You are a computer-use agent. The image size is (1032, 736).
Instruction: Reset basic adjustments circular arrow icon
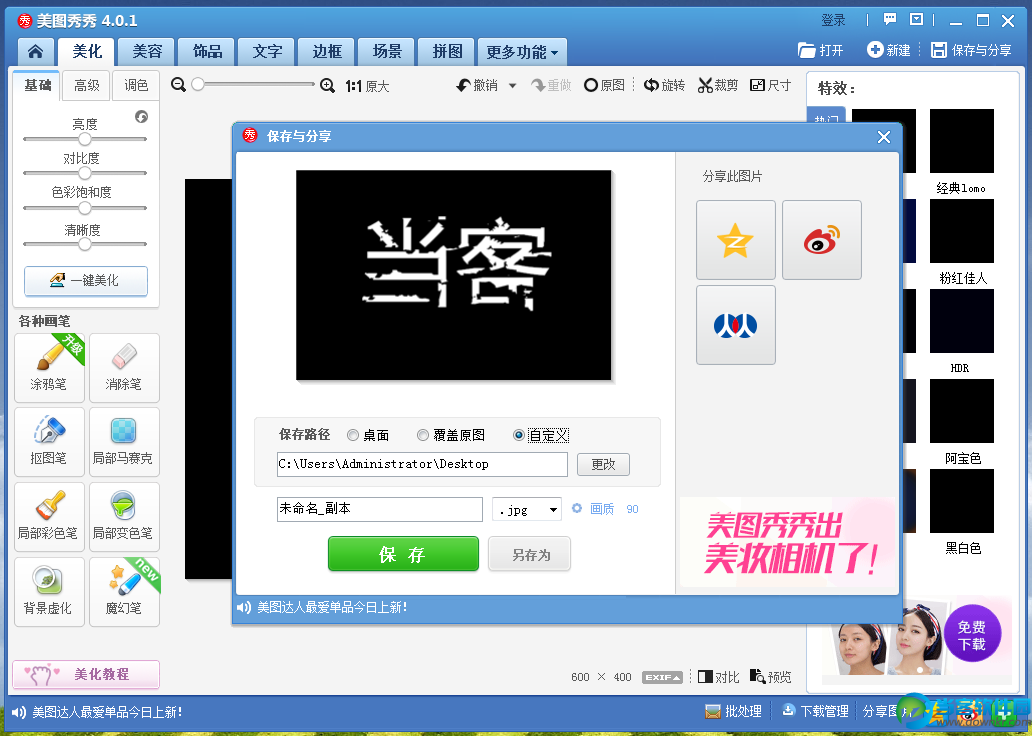[142, 117]
